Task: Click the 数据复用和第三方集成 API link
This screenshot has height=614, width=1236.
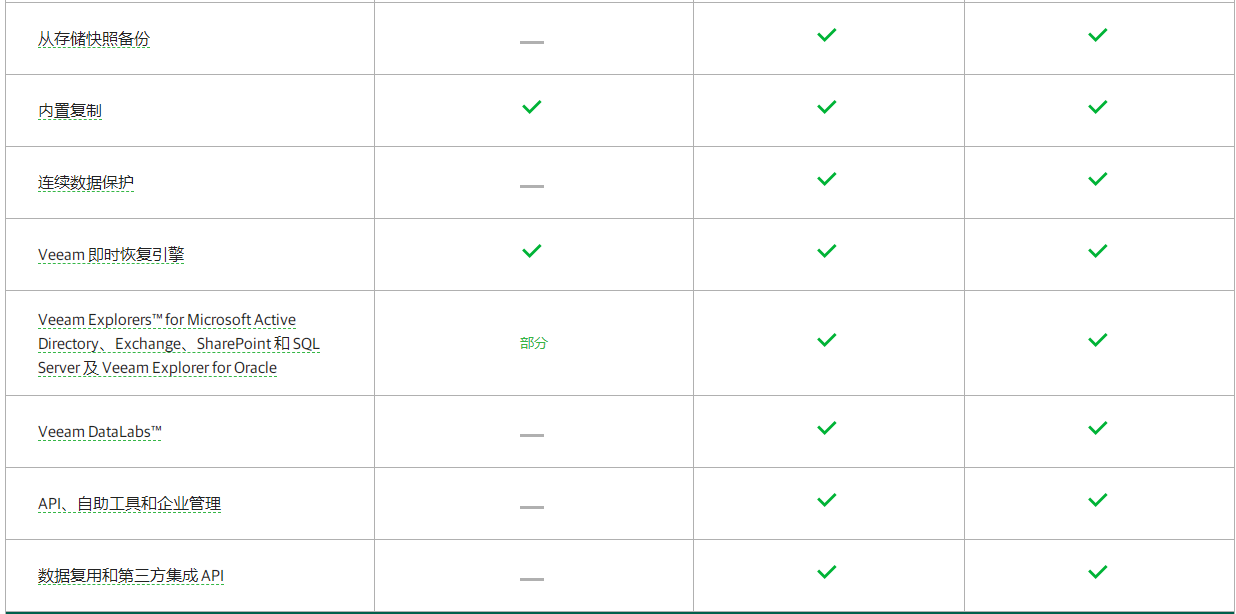Action: tap(131, 576)
